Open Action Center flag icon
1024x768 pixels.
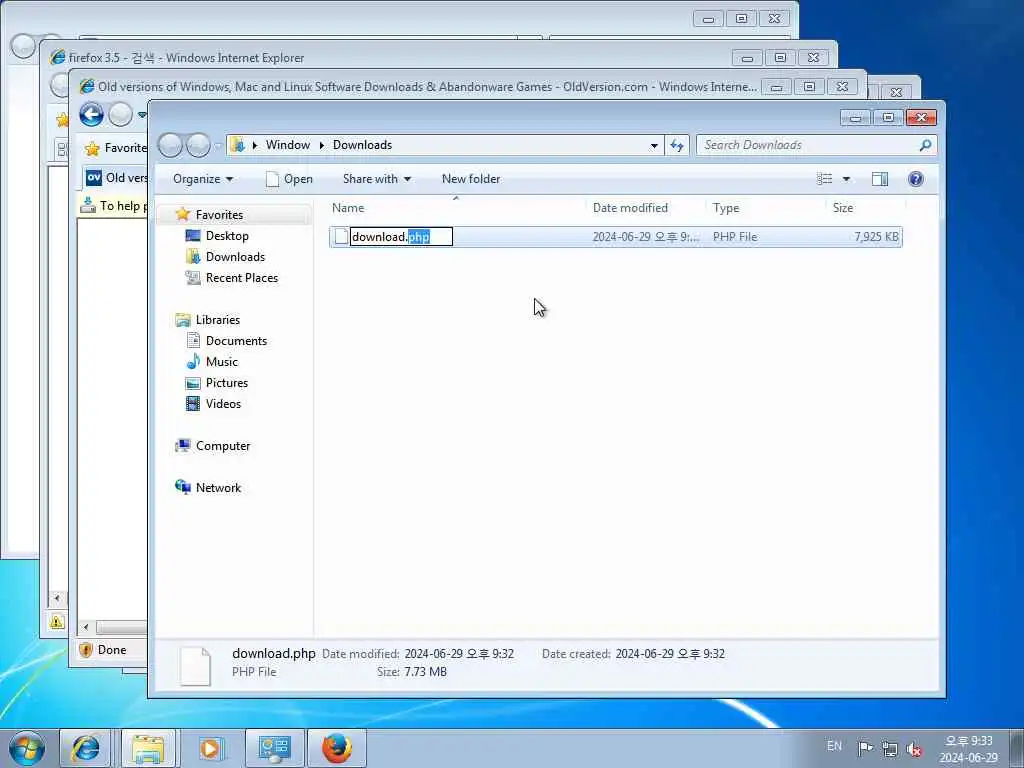coord(865,748)
